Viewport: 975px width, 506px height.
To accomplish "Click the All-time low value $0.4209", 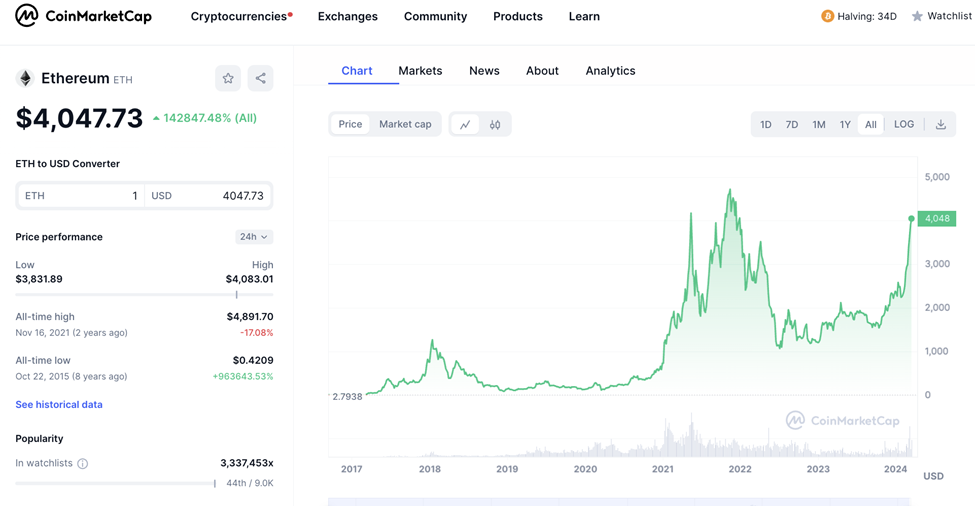I will tap(253, 361).
